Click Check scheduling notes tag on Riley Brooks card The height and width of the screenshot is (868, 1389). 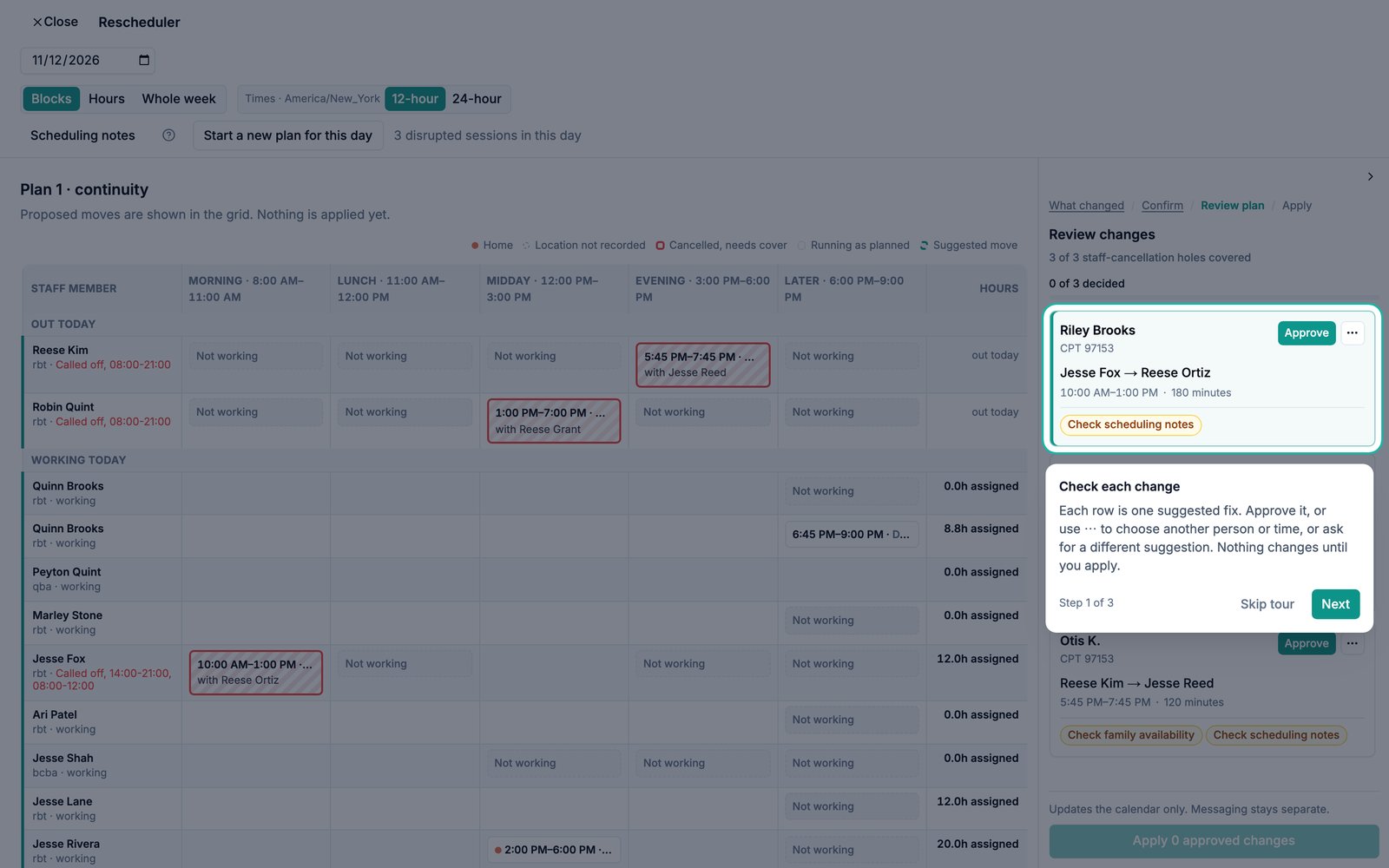pos(1130,424)
